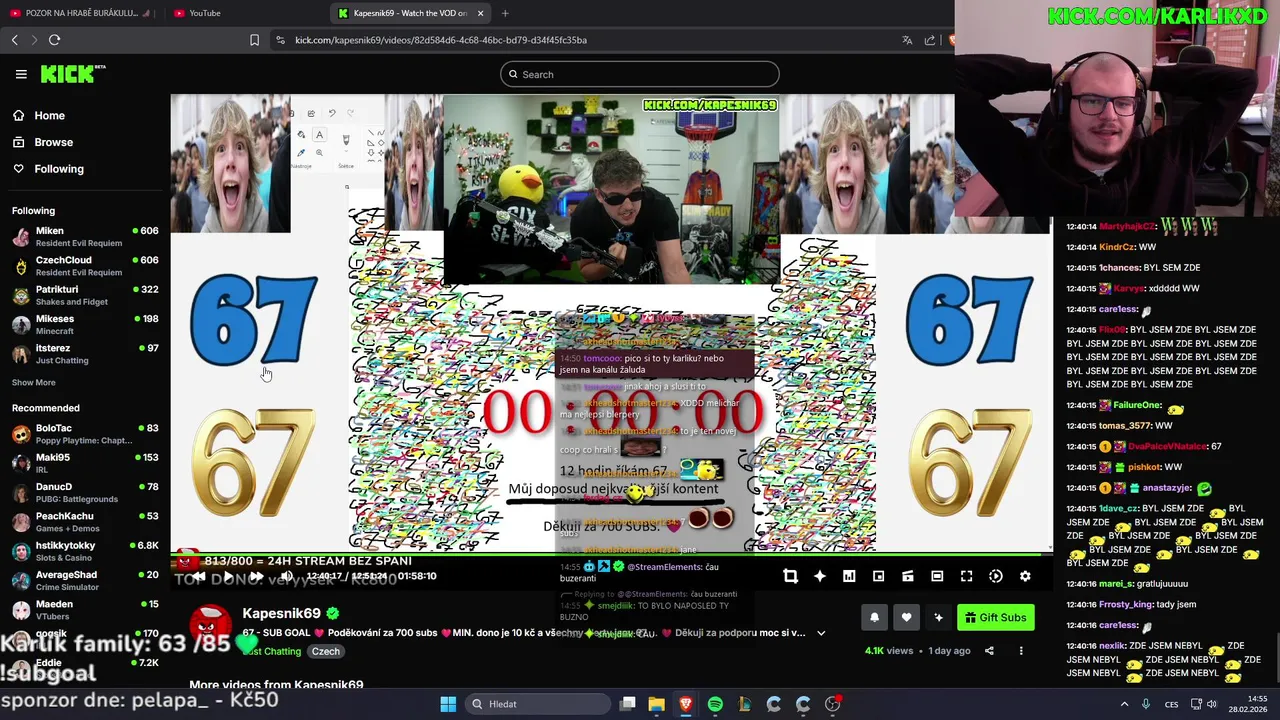Open followed channel itsterez

(85, 354)
